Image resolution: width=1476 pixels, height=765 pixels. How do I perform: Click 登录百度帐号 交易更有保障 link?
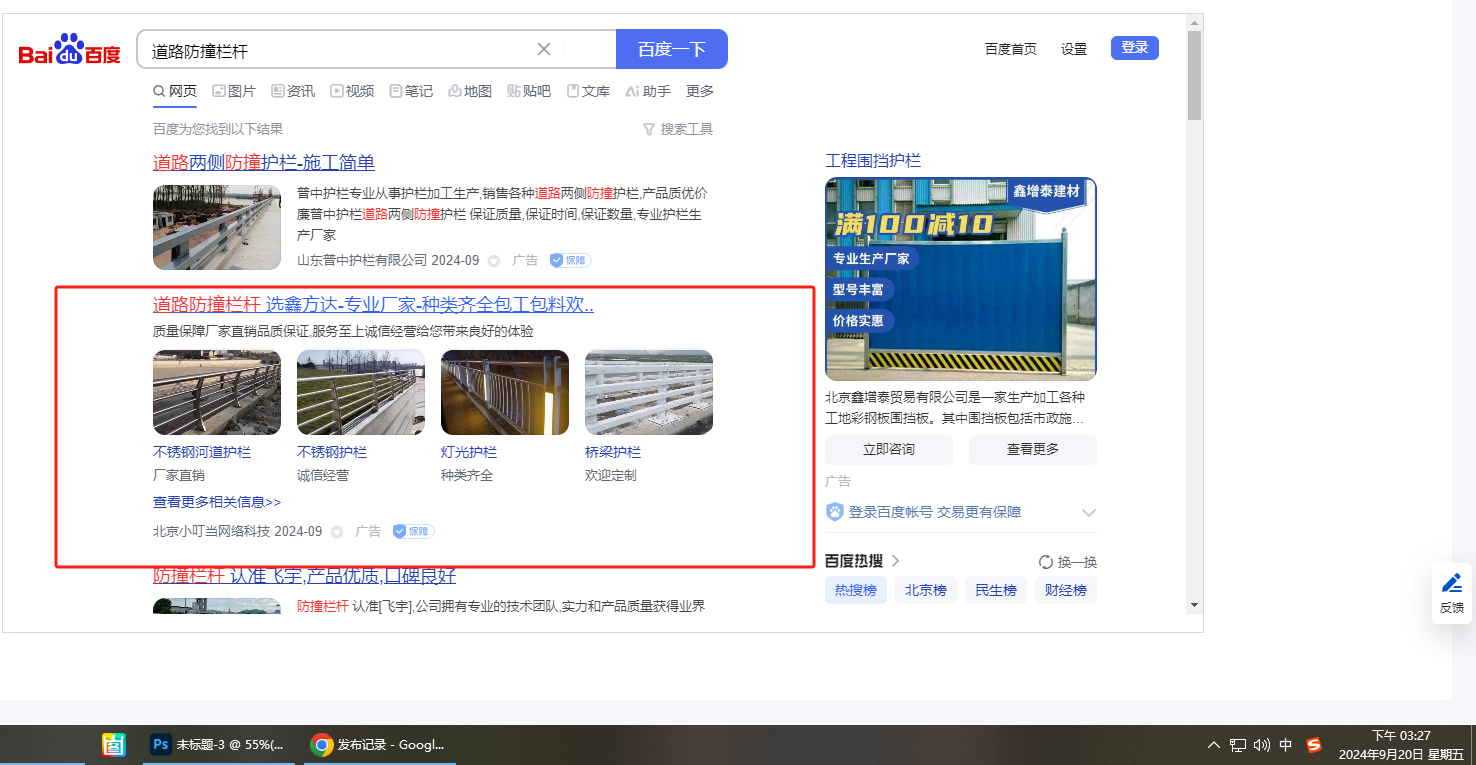[x=935, y=512]
